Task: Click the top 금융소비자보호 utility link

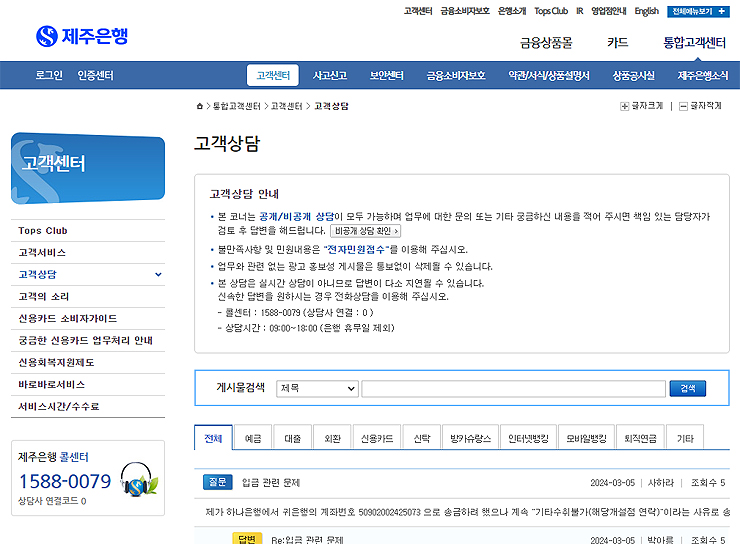Action: coord(465,11)
